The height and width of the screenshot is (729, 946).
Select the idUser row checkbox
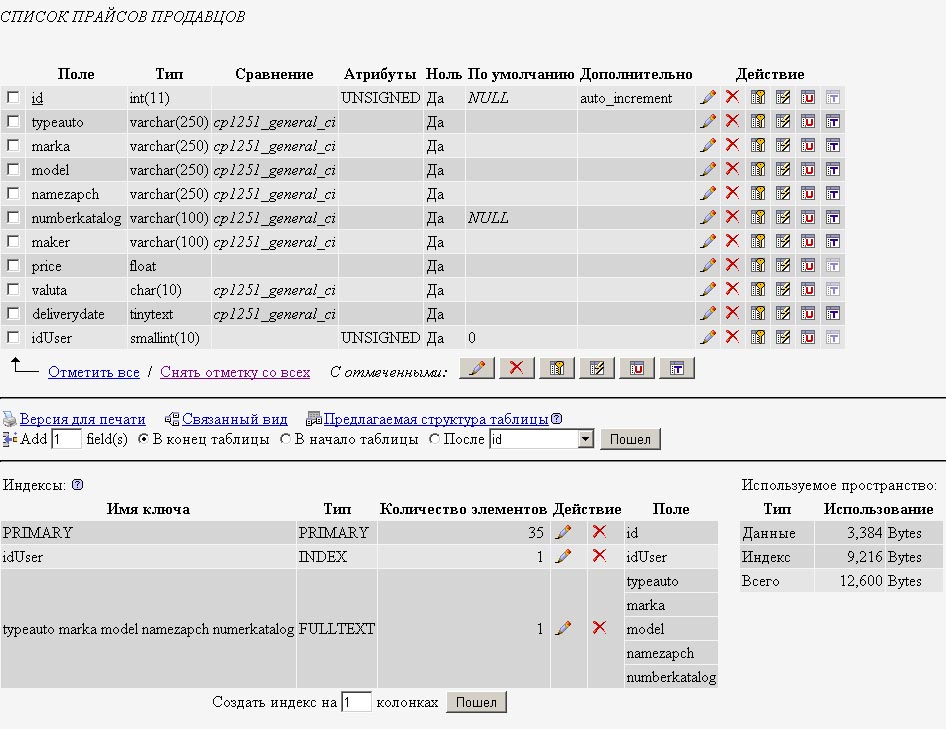tap(13, 338)
